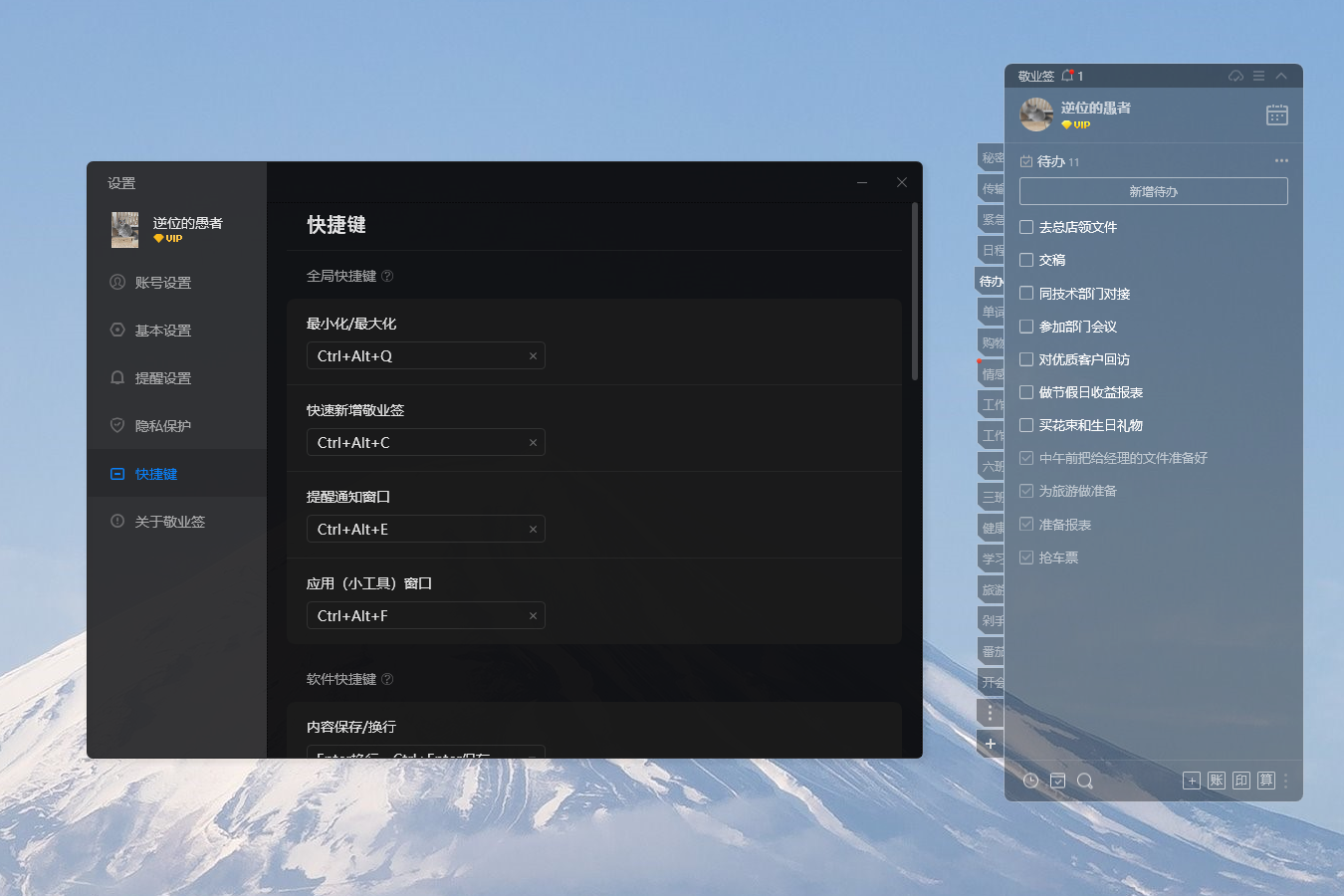The width and height of the screenshot is (1344, 896).
Task: Open the 印 print tool icon
Action: (x=1240, y=781)
